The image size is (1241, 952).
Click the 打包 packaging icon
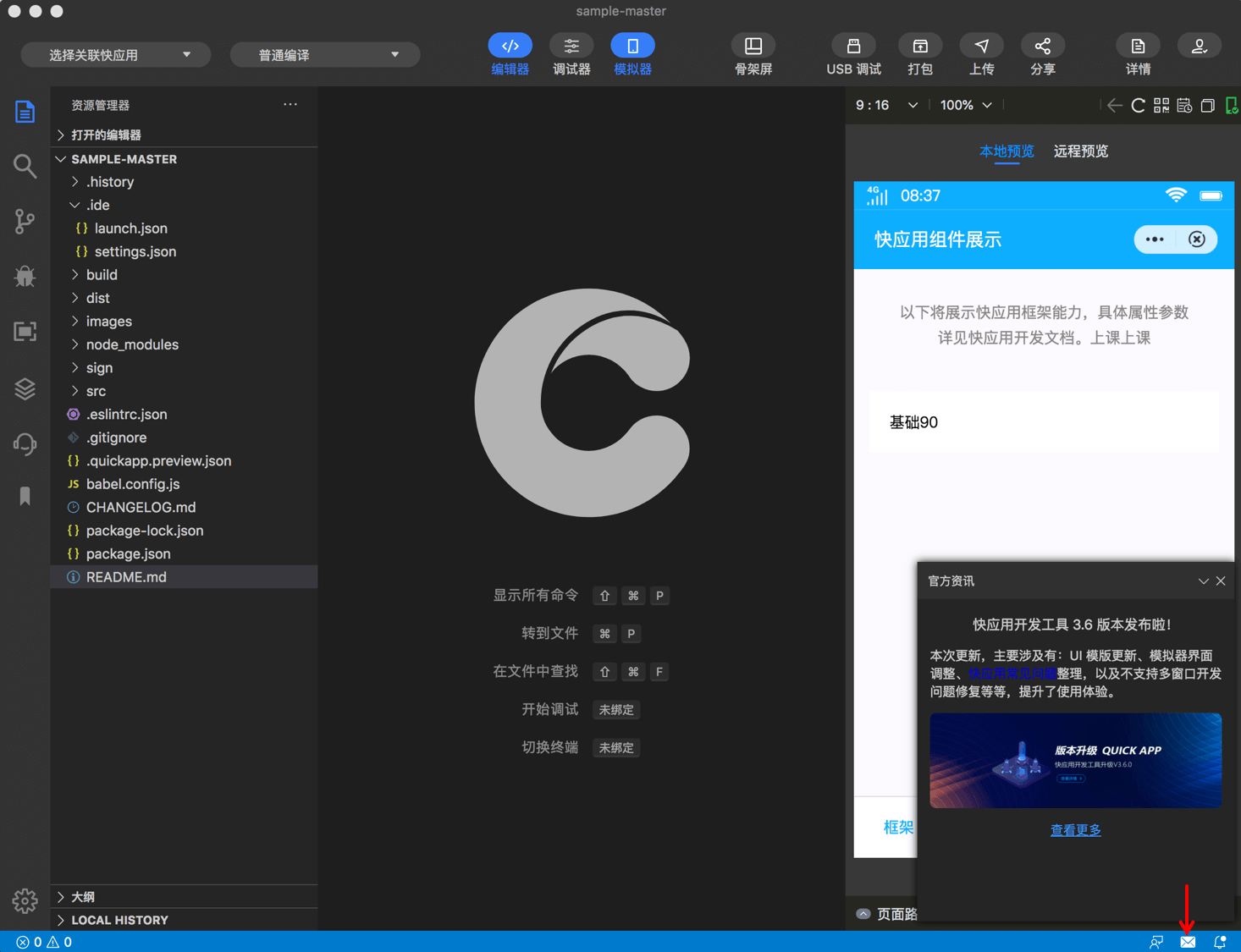919,53
